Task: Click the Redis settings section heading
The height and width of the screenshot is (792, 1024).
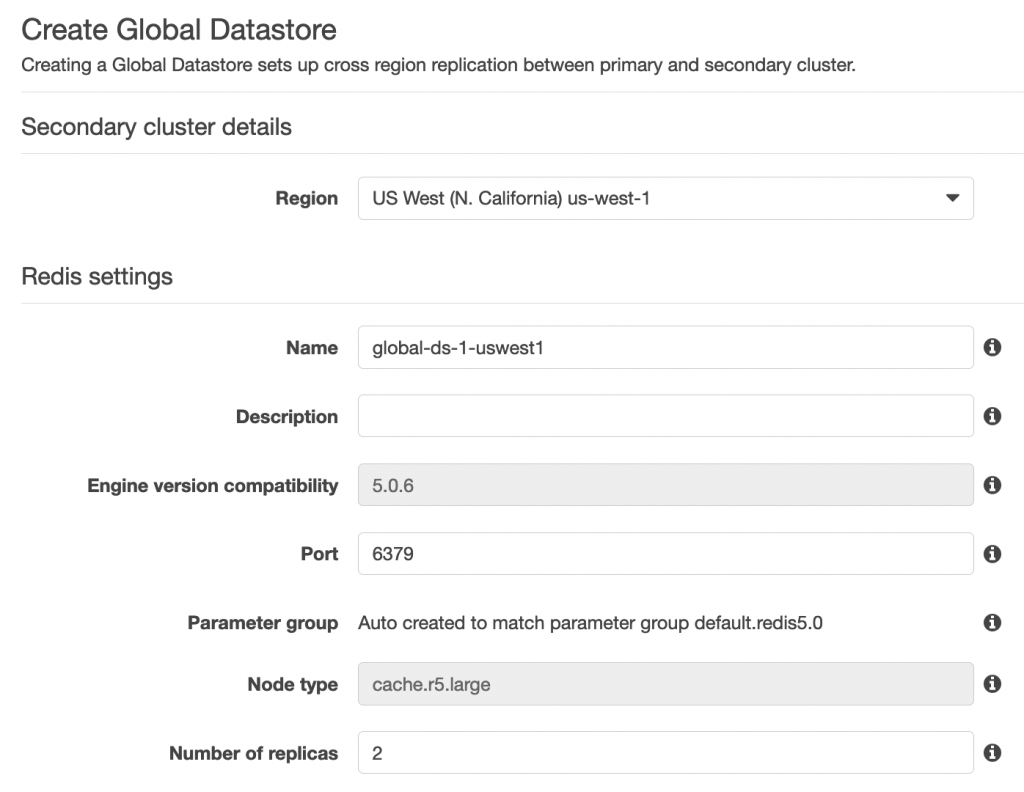Action: click(x=97, y=276)
